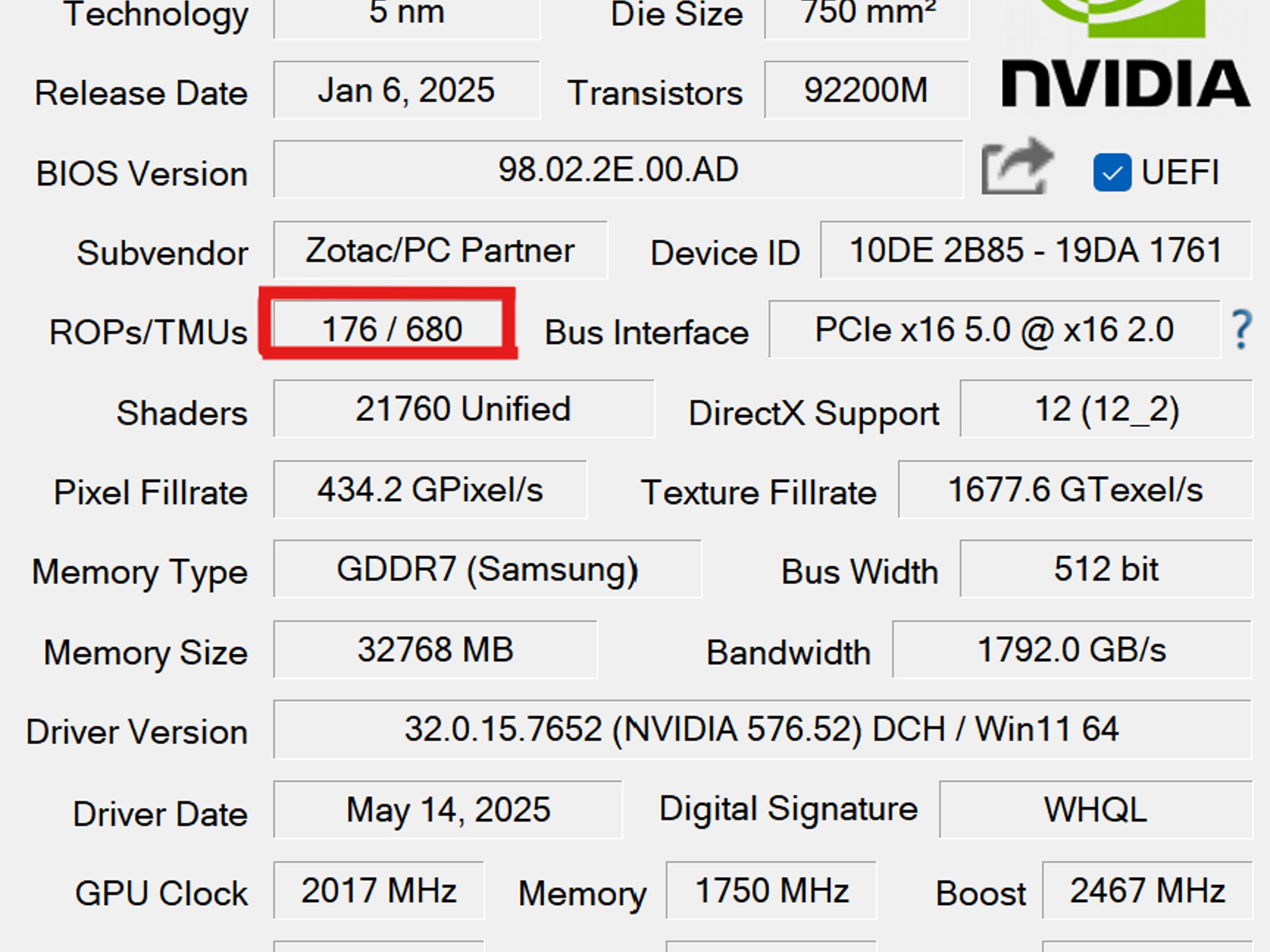
Task: Click the Pixel Fillrate value 434.2 GPixel/s
Action: (430, 490)
